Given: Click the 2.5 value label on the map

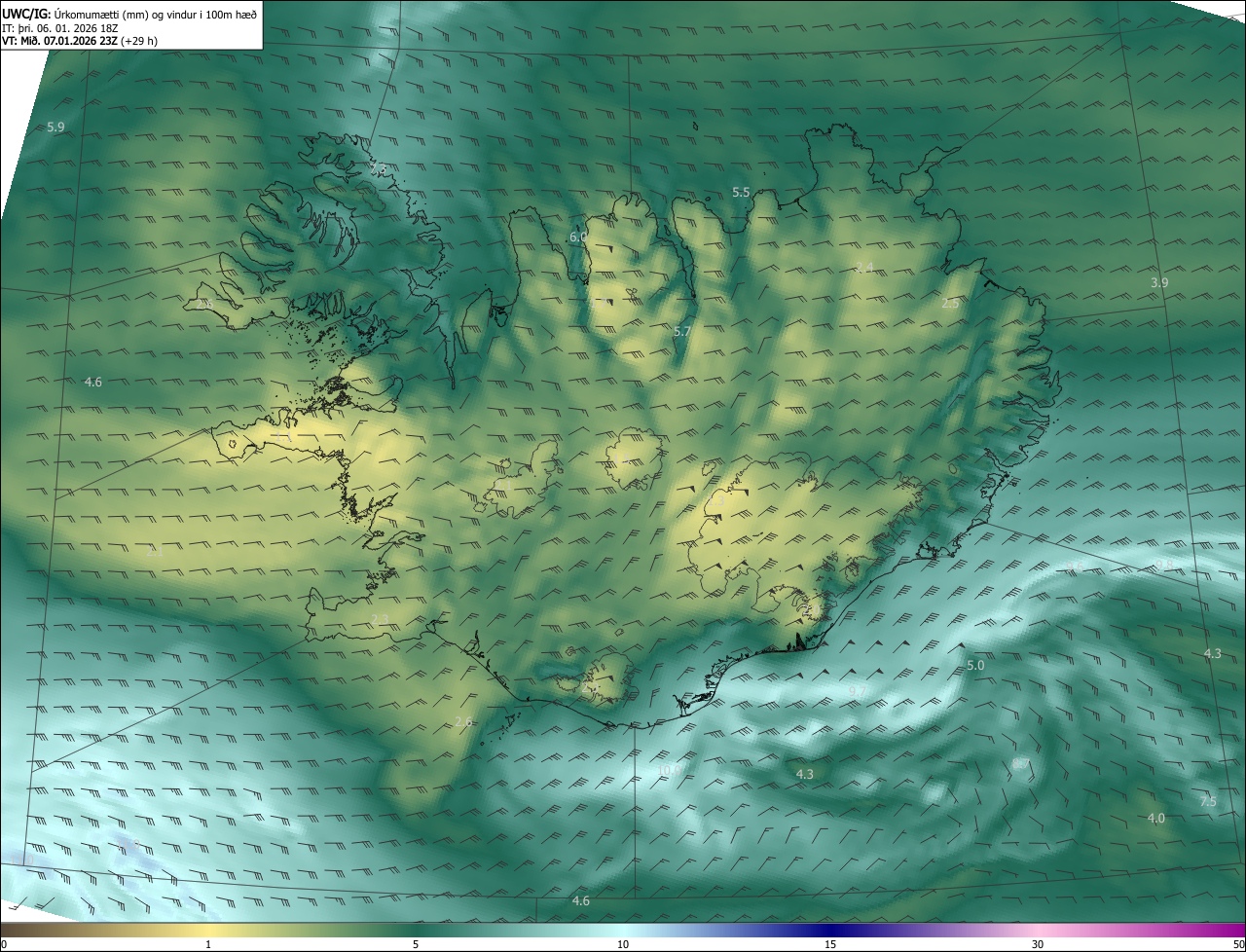Looking at the screenshot, I should pyautogui.click(x=950, y=304).
